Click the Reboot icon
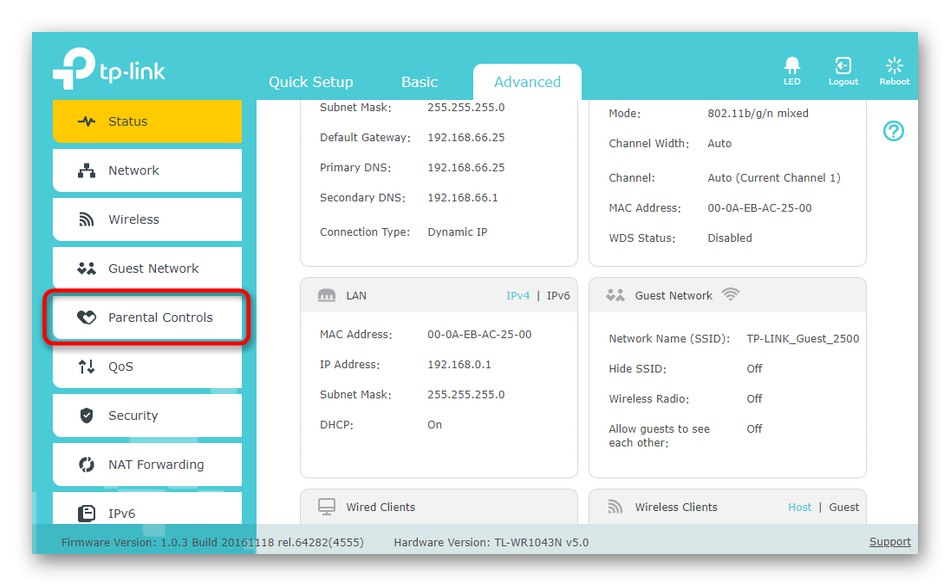The width and height of the screenshot is (950, 586). click(894, 65)
